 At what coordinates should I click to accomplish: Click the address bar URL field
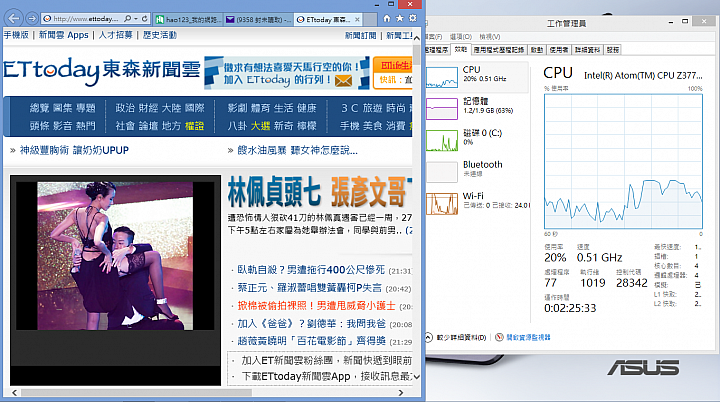pos(84,19)
